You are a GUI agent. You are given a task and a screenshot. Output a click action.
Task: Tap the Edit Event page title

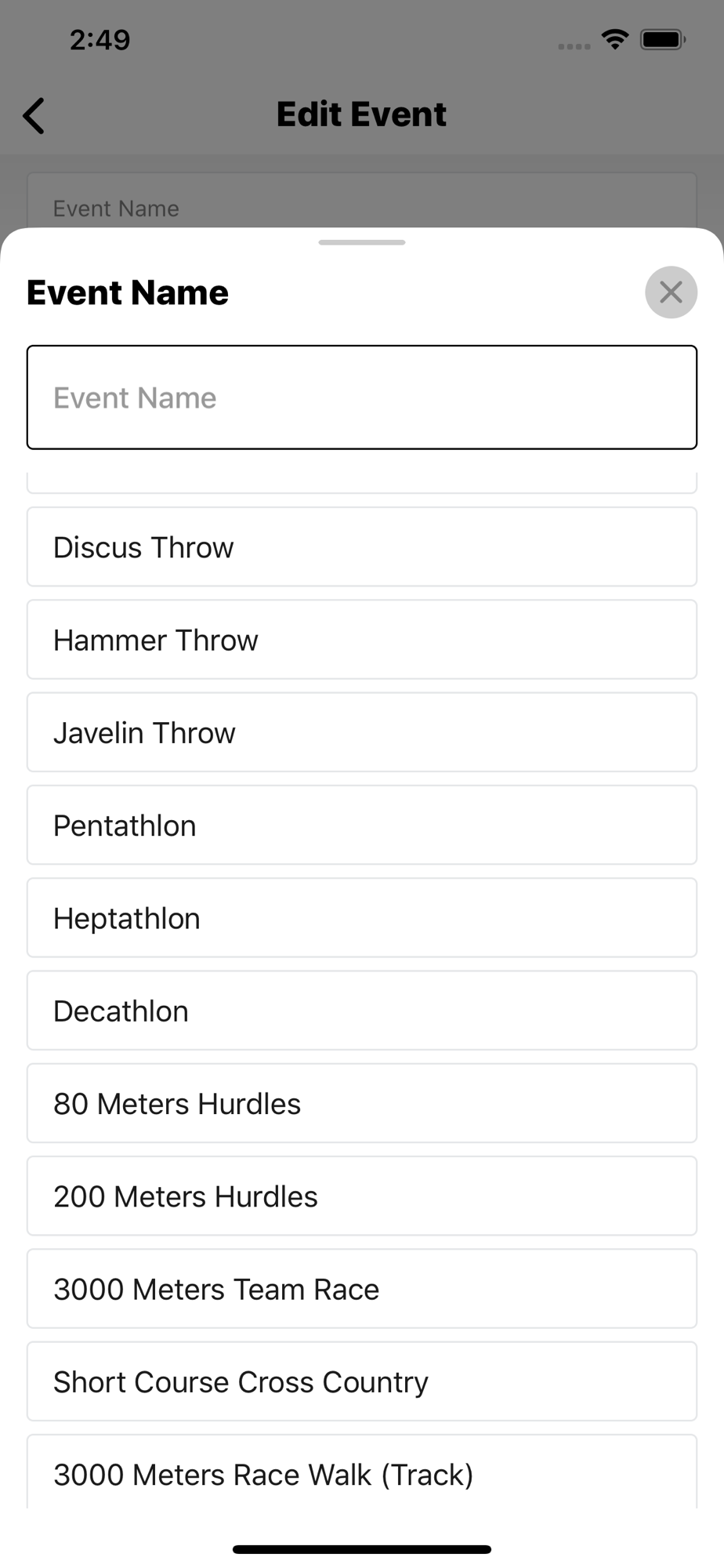pyautogui.click(x=361, y=114)
